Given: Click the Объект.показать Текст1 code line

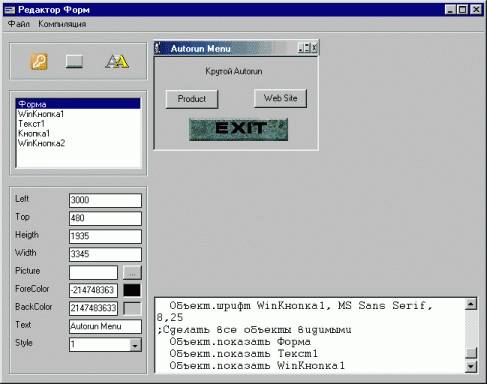Looking at the screenshot, I should (244, 354).
